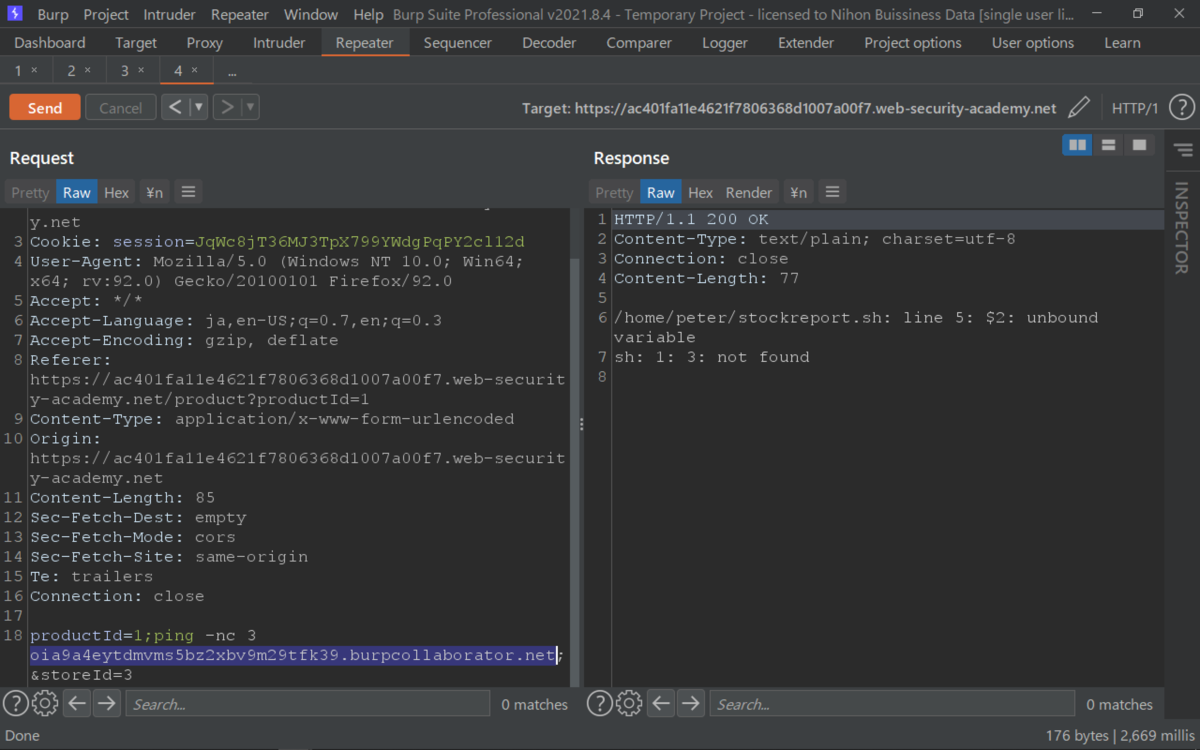Viewport: 1200px width, 750px height.
Task: Select Hex view in Request pane
Action: coord(117,192)
